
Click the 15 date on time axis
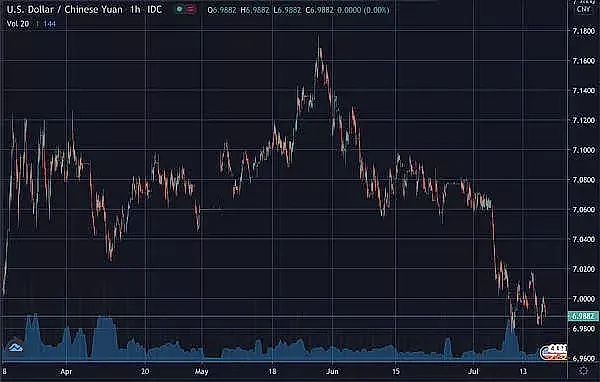[396, 371]
